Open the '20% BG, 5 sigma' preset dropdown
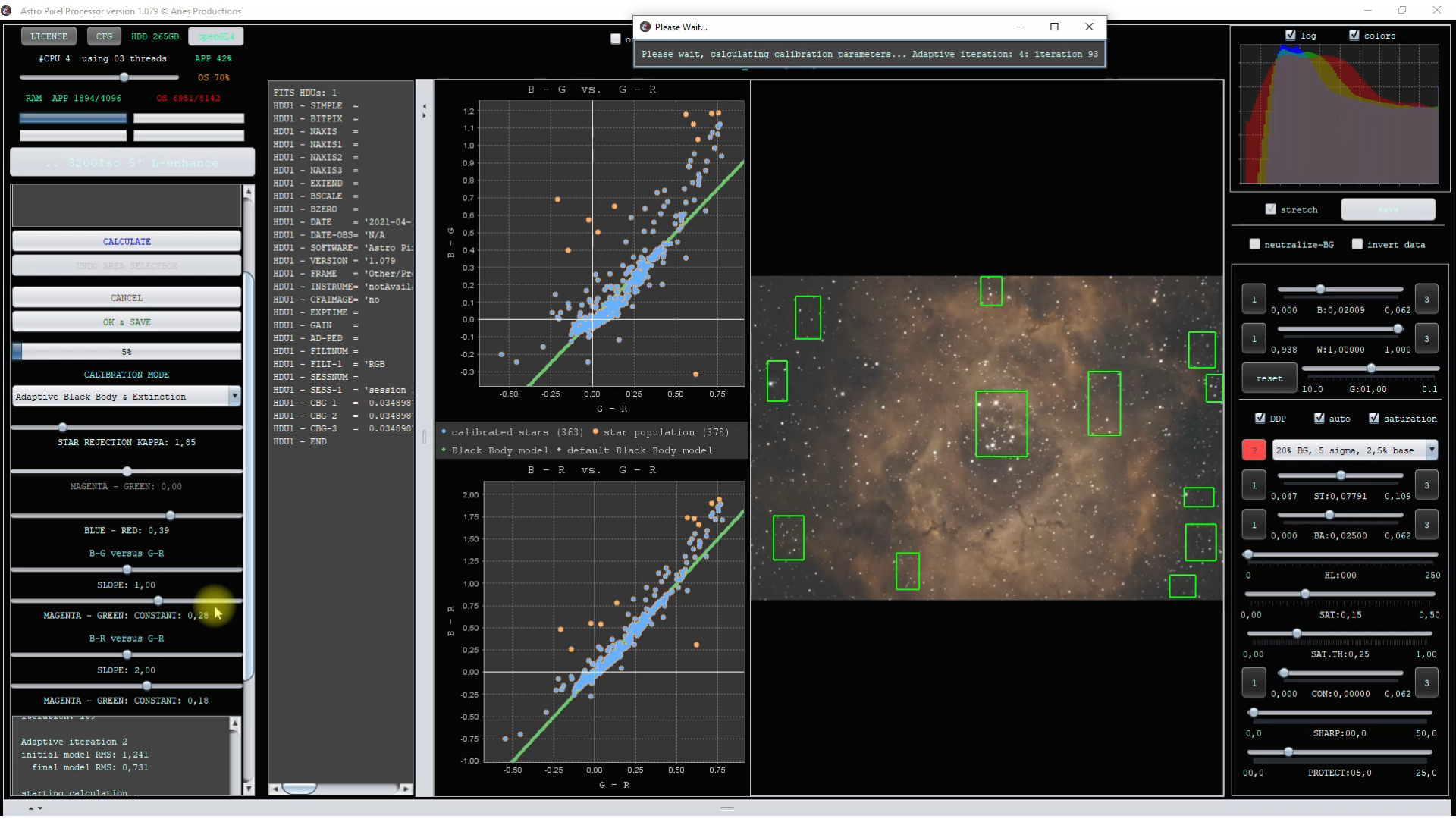This screenshot has height=819, width=1456. (x=1432, y=450)
